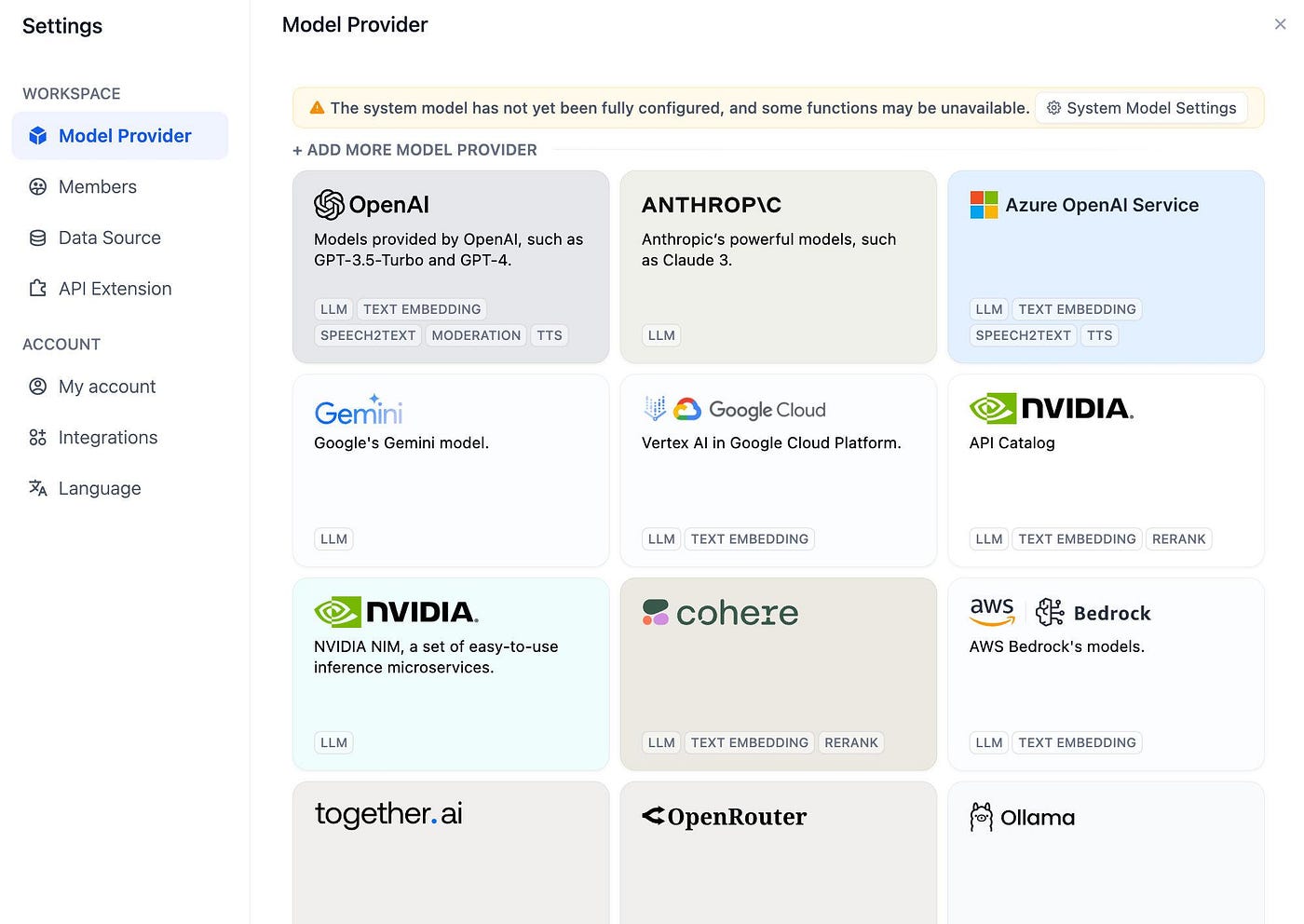Click the gear icon on System Model Settings

coord(1053,108)
